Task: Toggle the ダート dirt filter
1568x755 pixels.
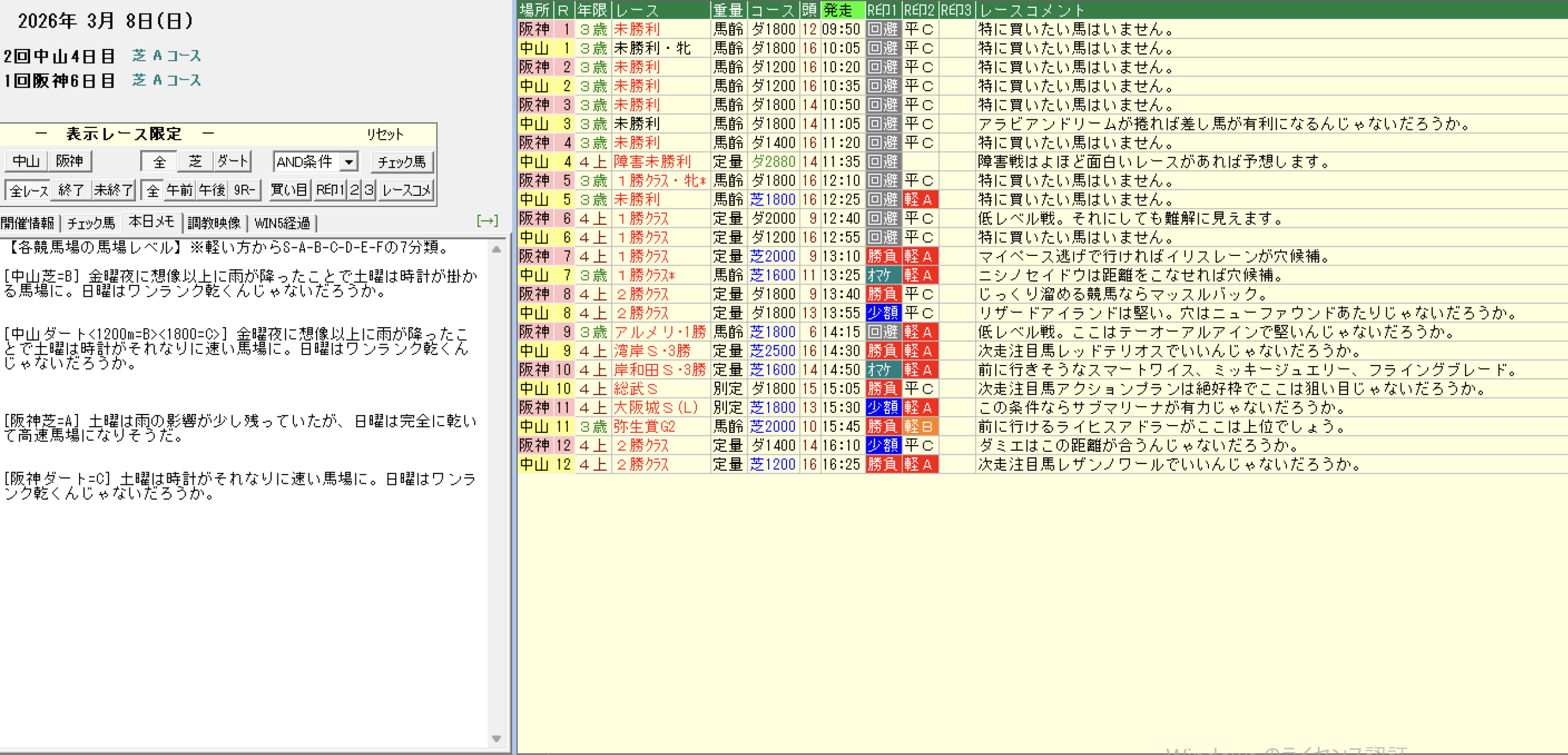Action: tap(233, 162)
